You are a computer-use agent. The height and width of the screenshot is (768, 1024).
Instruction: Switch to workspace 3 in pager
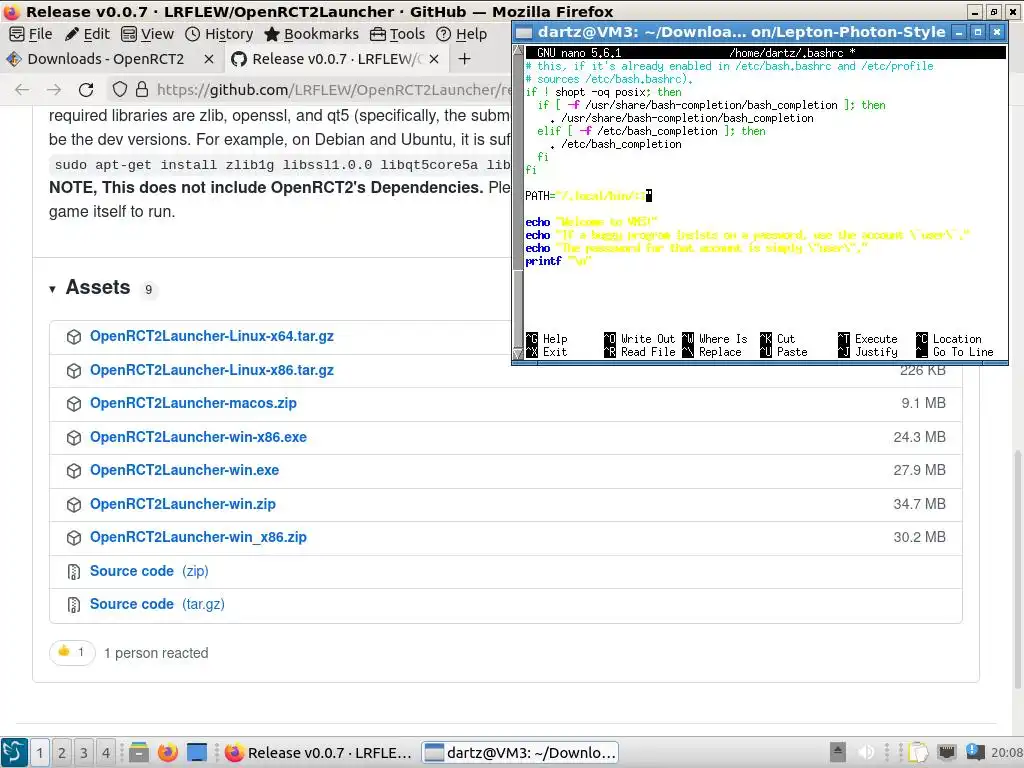point(84,753)
